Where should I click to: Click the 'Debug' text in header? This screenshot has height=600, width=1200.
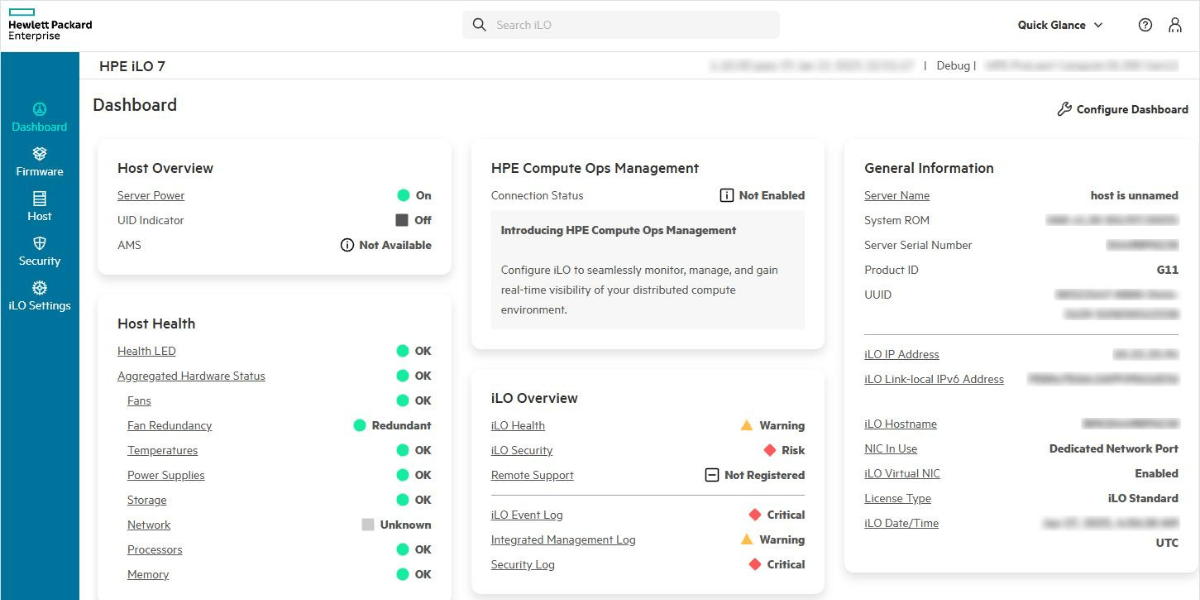tap(953, 66)
